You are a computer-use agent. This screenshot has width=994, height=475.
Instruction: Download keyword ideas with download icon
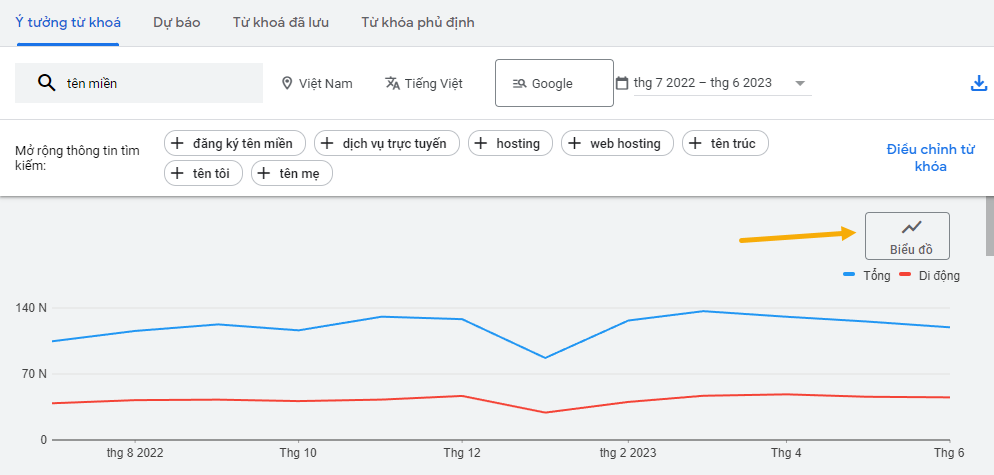point(979,83)
